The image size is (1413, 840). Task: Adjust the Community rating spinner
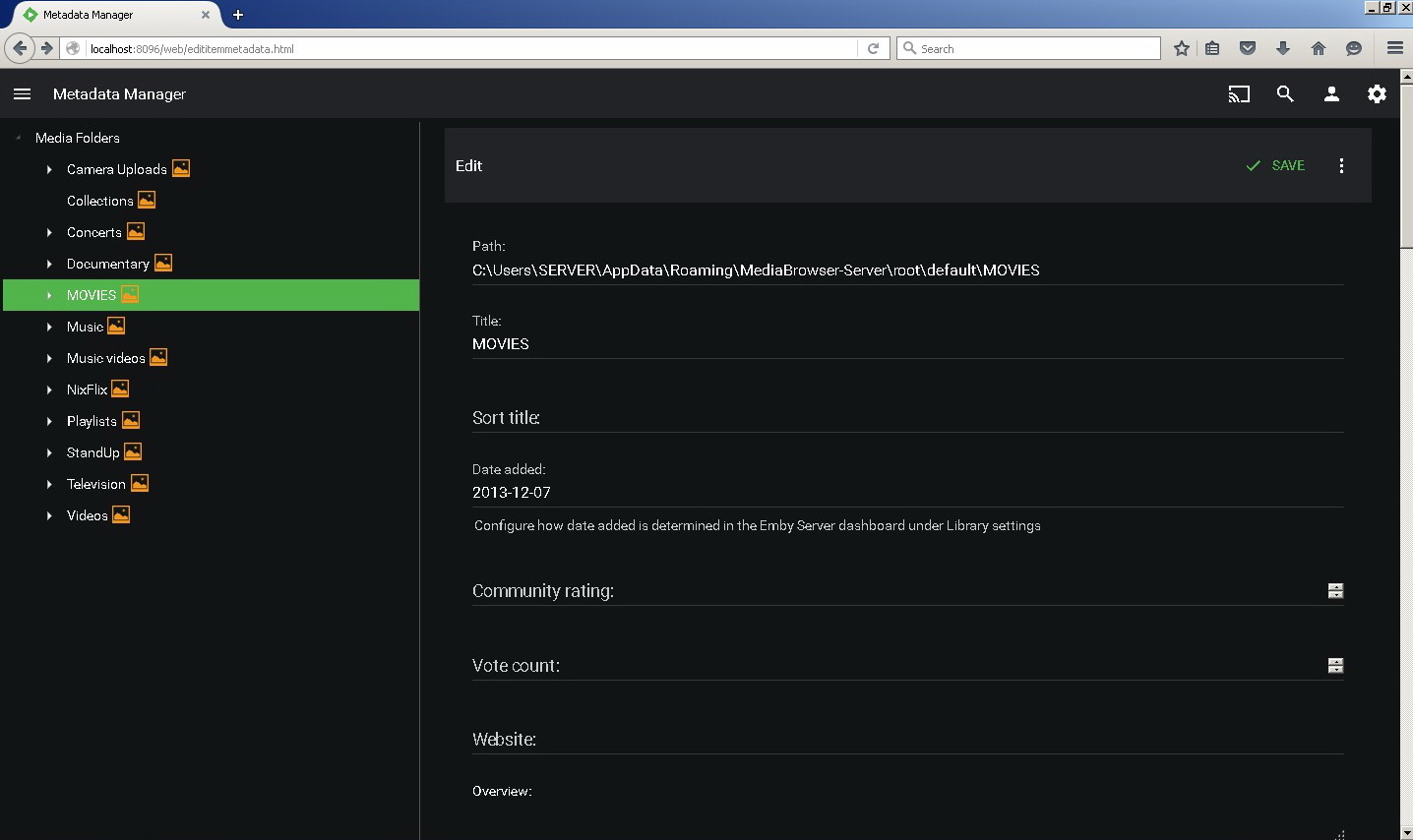pyautogui.click(x=1335, y=591)
